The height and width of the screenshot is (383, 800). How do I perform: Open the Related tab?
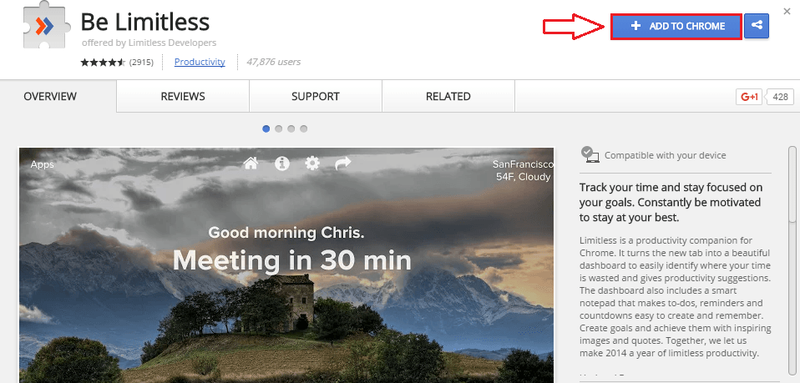(448, 96)
